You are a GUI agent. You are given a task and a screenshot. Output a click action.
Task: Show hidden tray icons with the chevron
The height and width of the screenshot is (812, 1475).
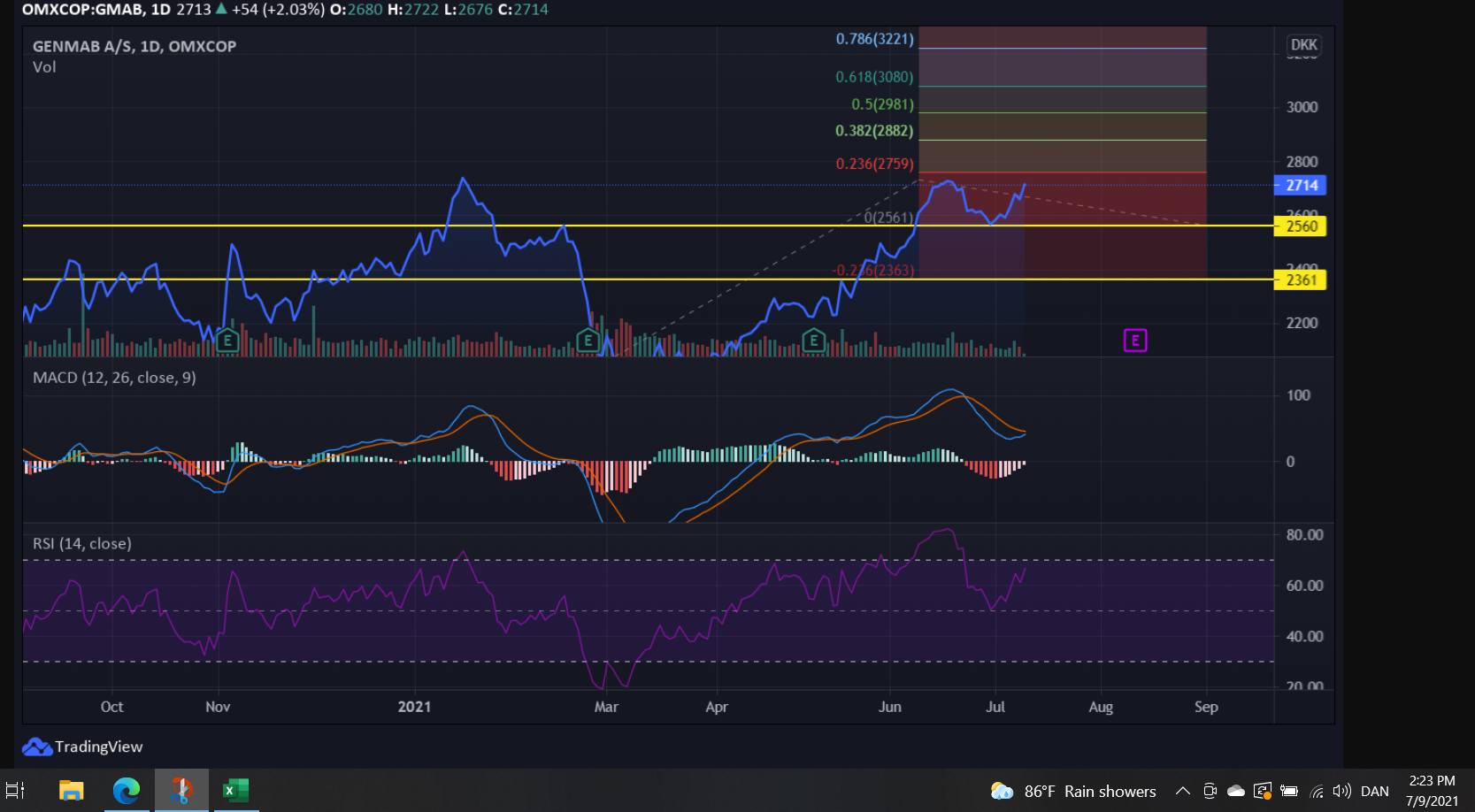coord(1182,792)
